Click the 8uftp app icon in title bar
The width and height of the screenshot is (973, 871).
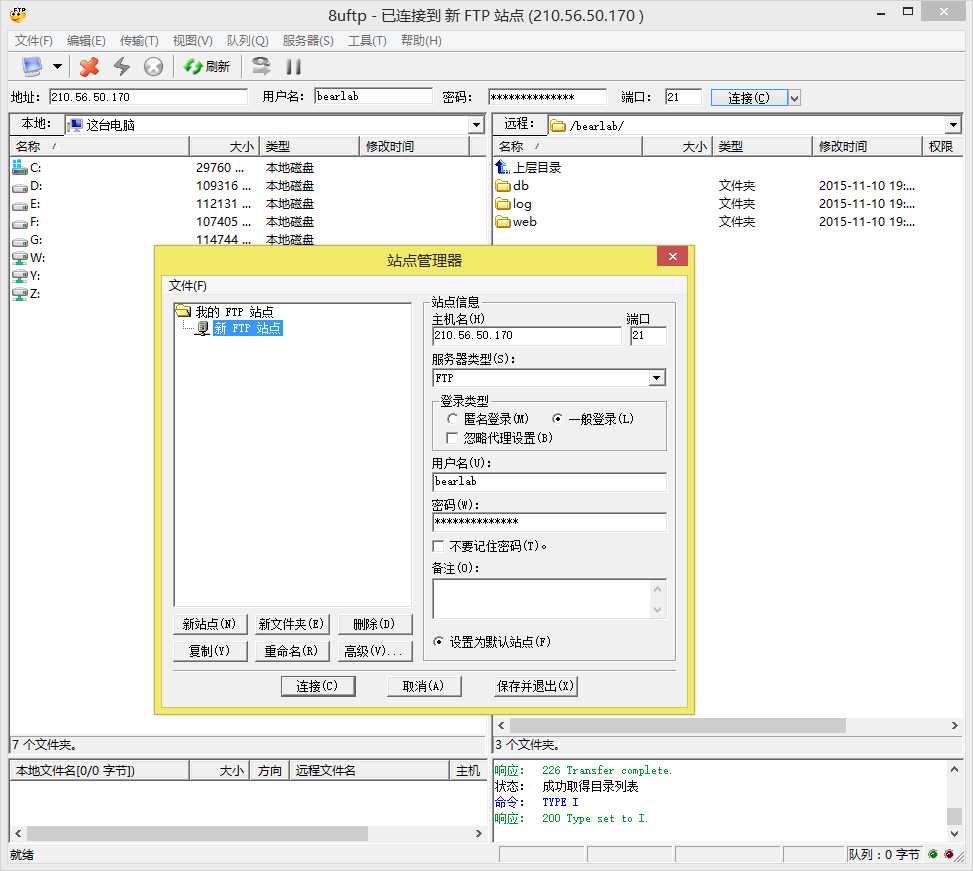[x=19, y=14]
